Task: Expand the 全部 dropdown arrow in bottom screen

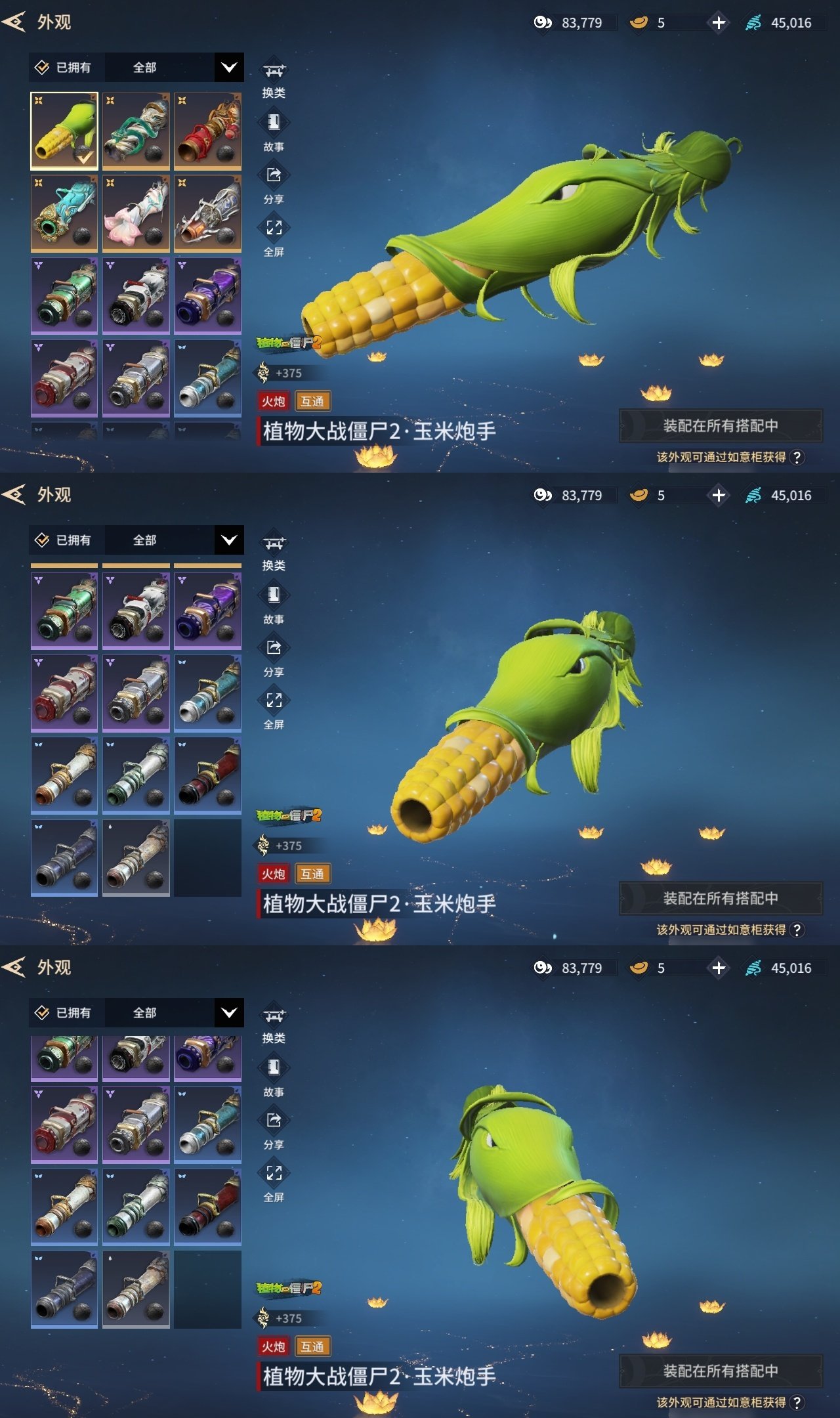Action: pos(229,1013)
